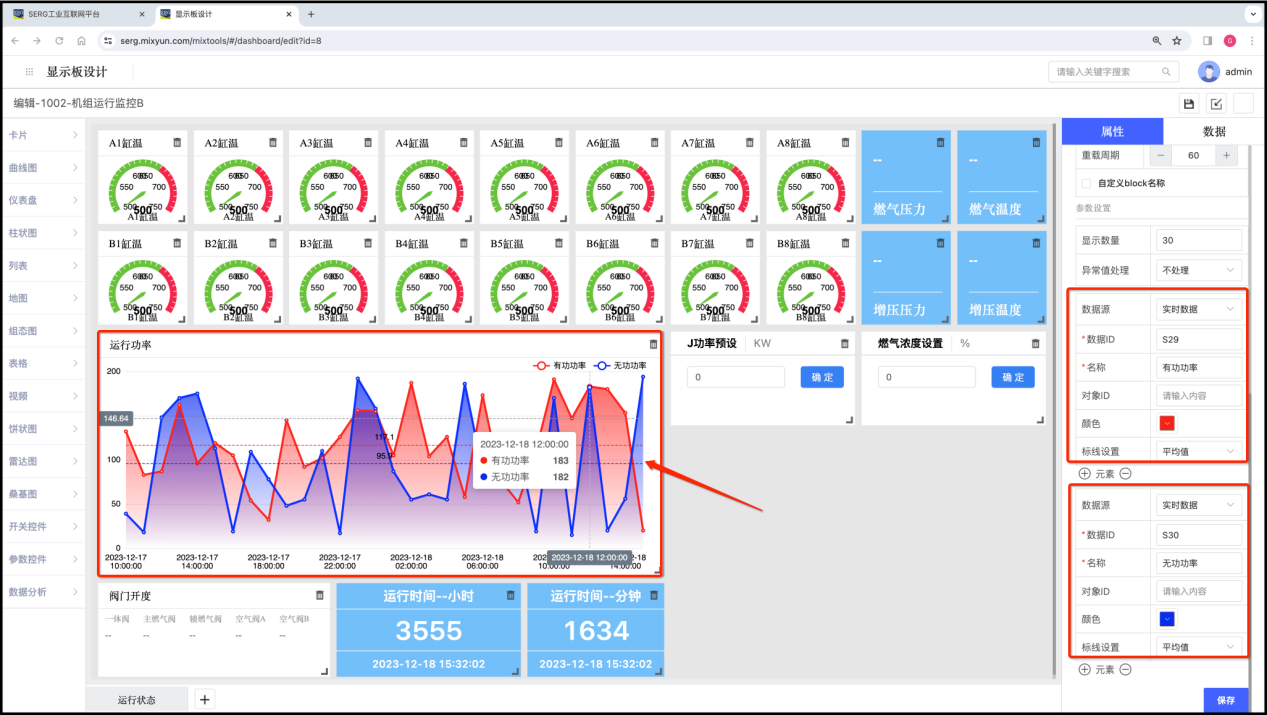Delete the 运行时间--小时 card
1267x715 pixels.
pyautogui.click(x=511, y=595)
